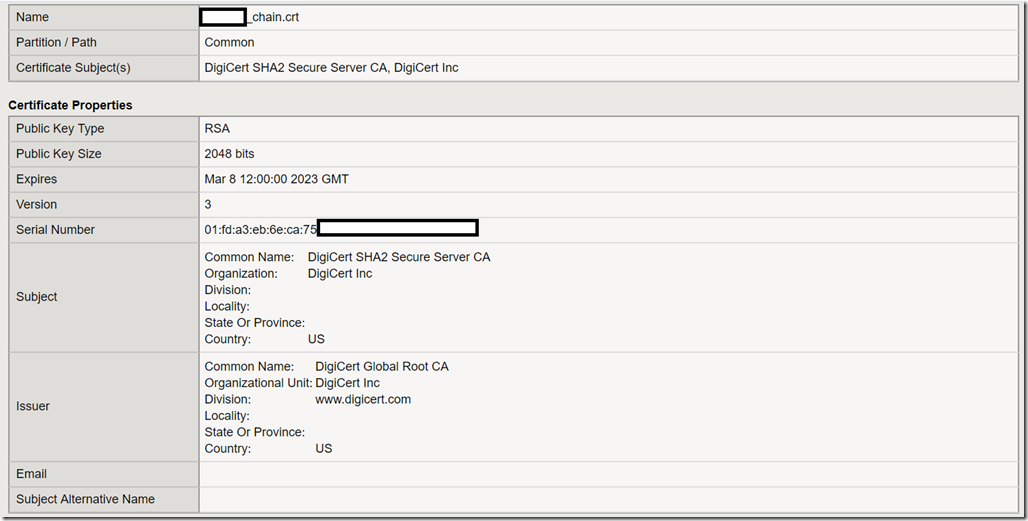The image size is (1028, 521).
Task: Click the Issuer "Common Name:" field label
Action: [249, 366]
